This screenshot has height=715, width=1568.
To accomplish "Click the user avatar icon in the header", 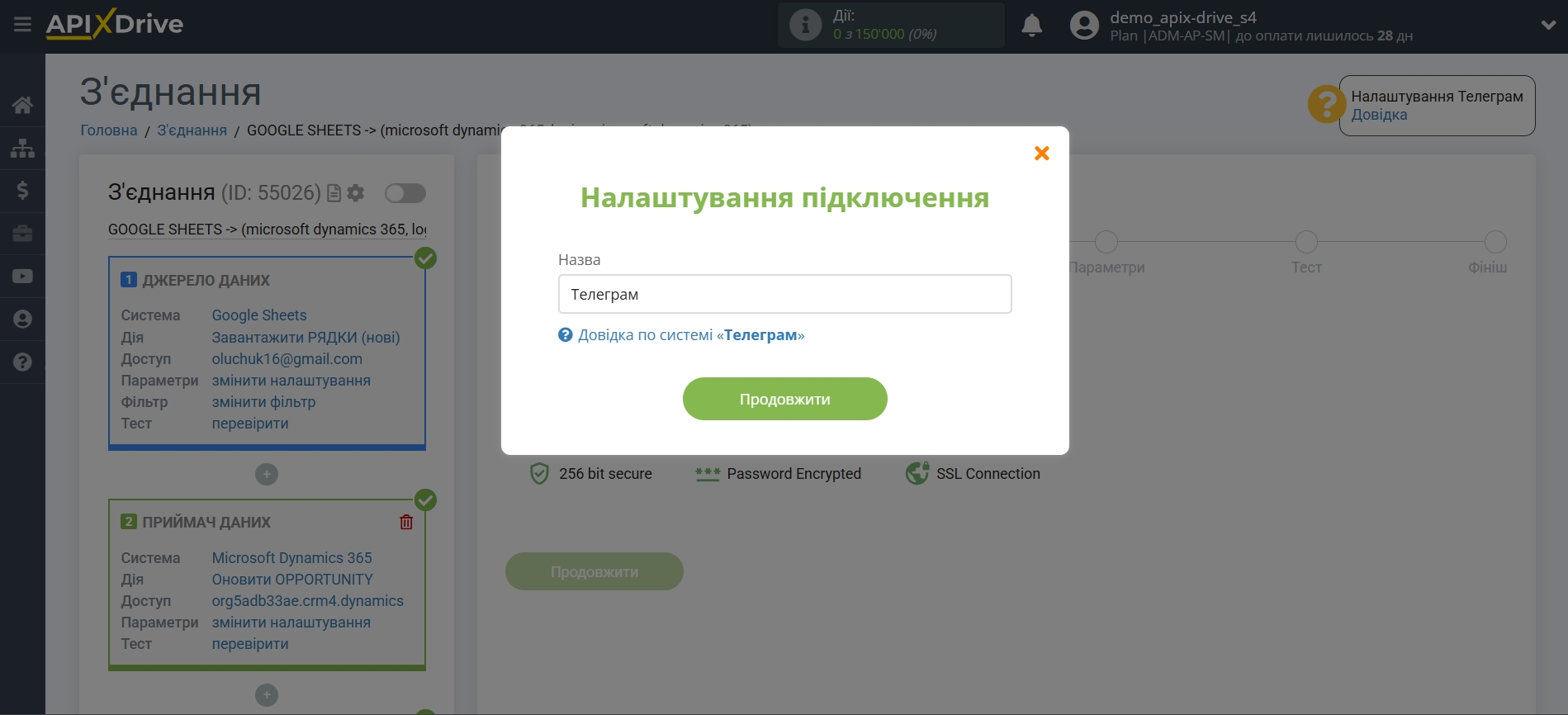I will click(1084, 26).
